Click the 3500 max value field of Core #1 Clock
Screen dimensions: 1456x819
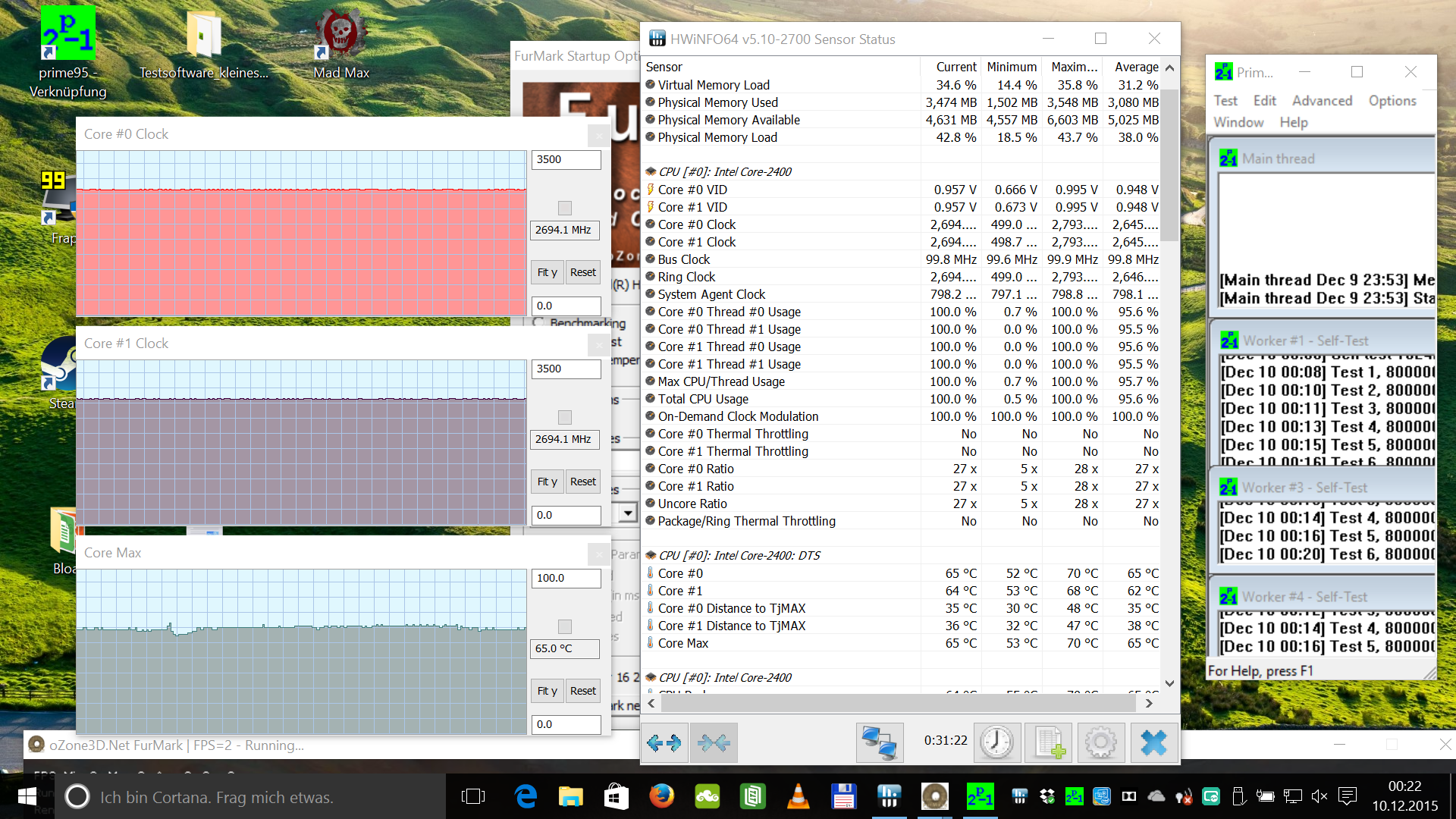(x=566, y=369)
